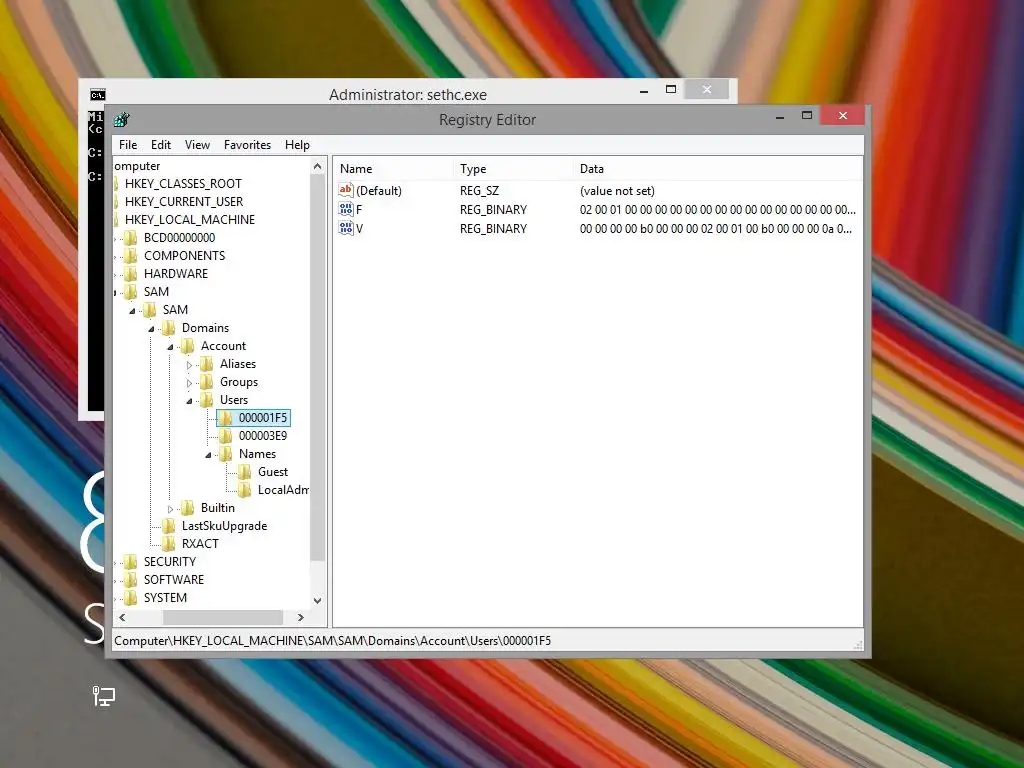Click the binary value icon for F
The image size is (1024, 768).
(345, 209)
